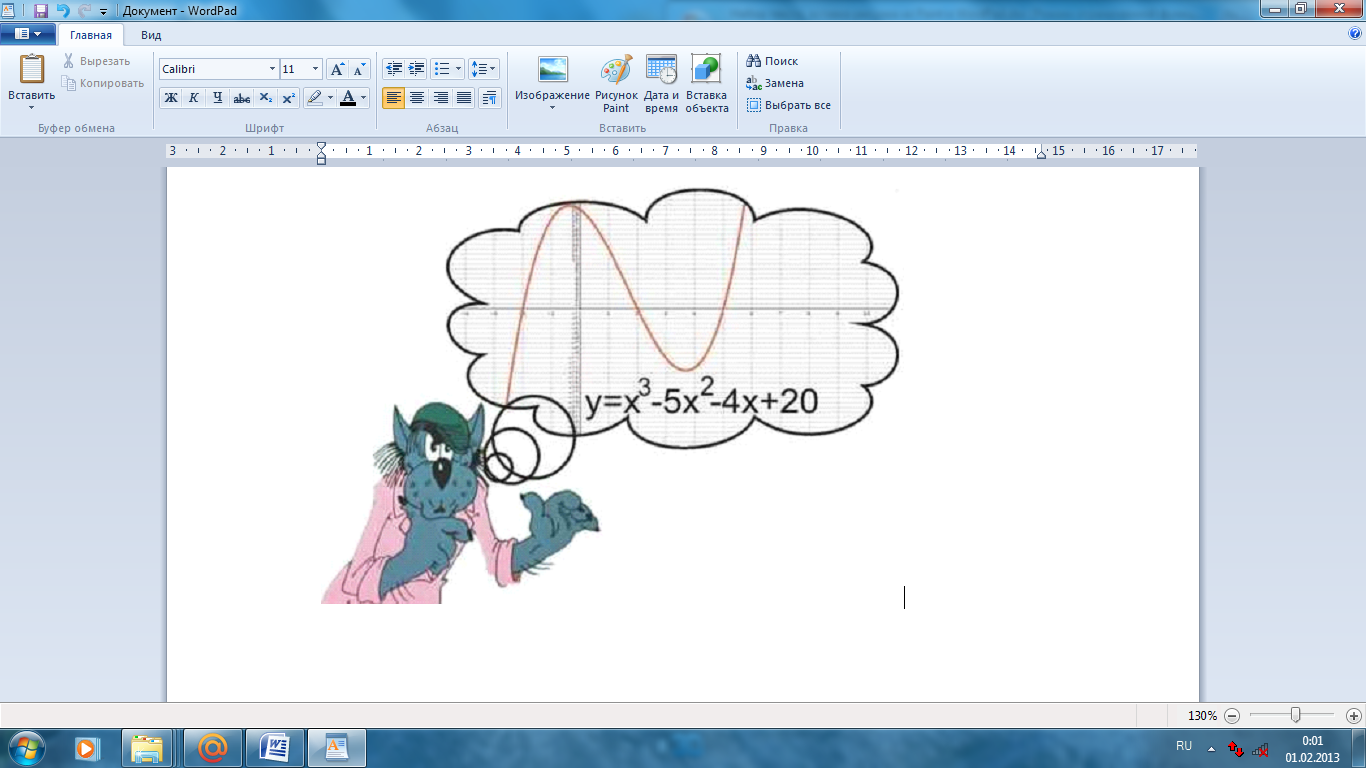The height and width of the screenshot is (768, 1366).
Task: Click the Decrease Indent icon
Action: [394, 69]
